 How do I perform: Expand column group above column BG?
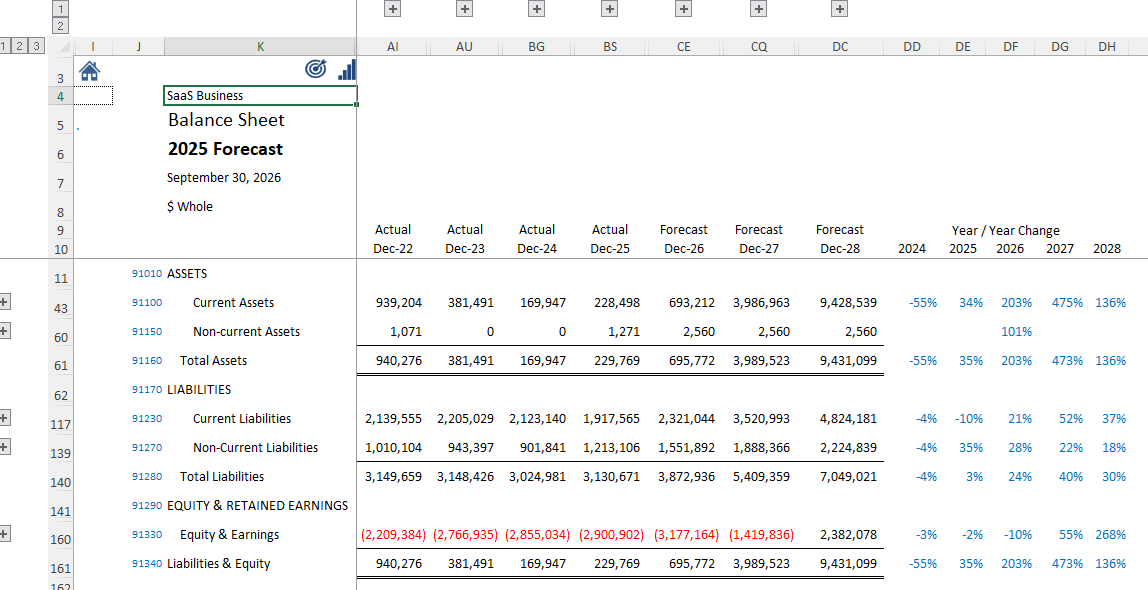(537, 9)
